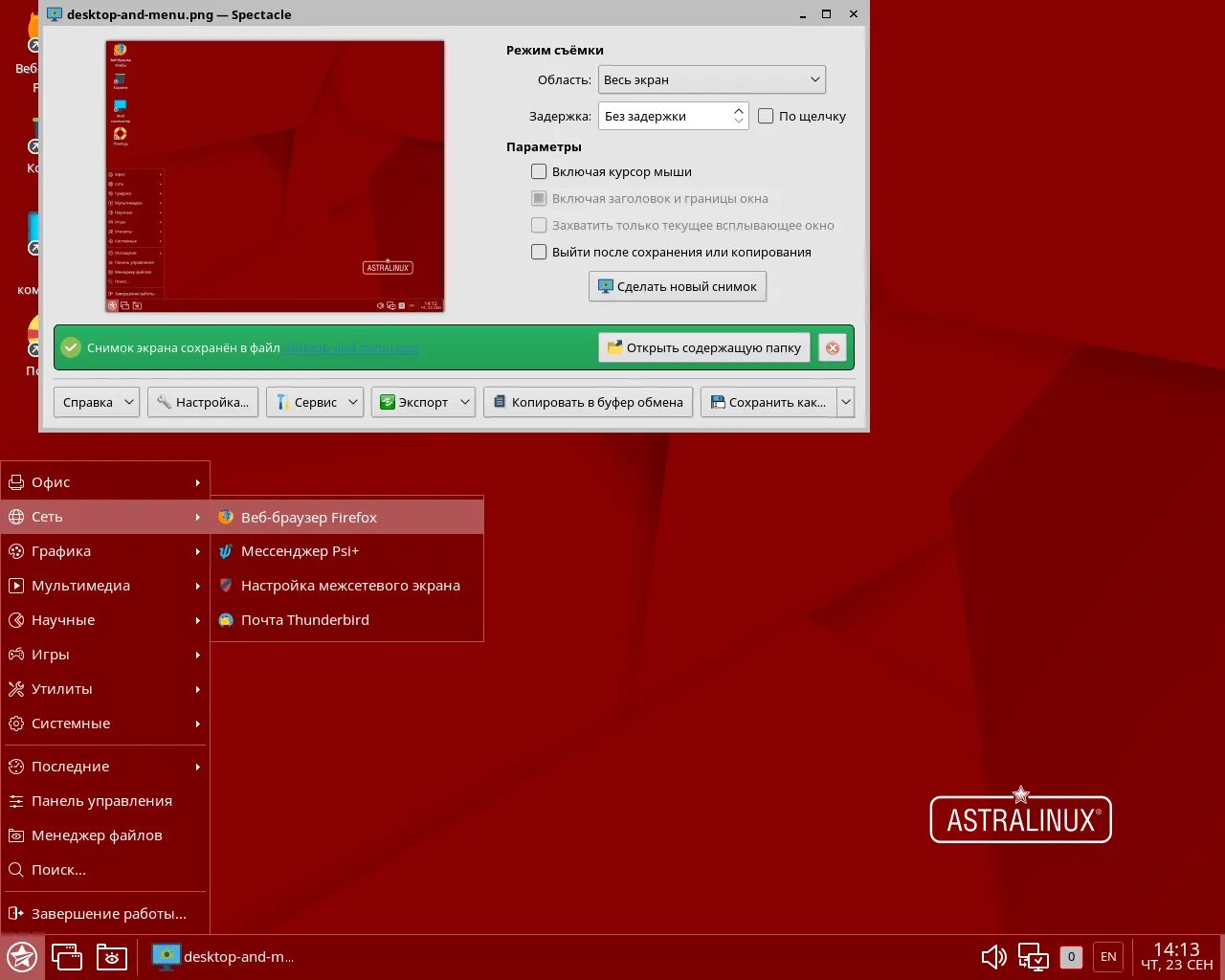This screenshot has width=1225, height=980.
Task: Open the Офис menu category
Action: (105, 482)
